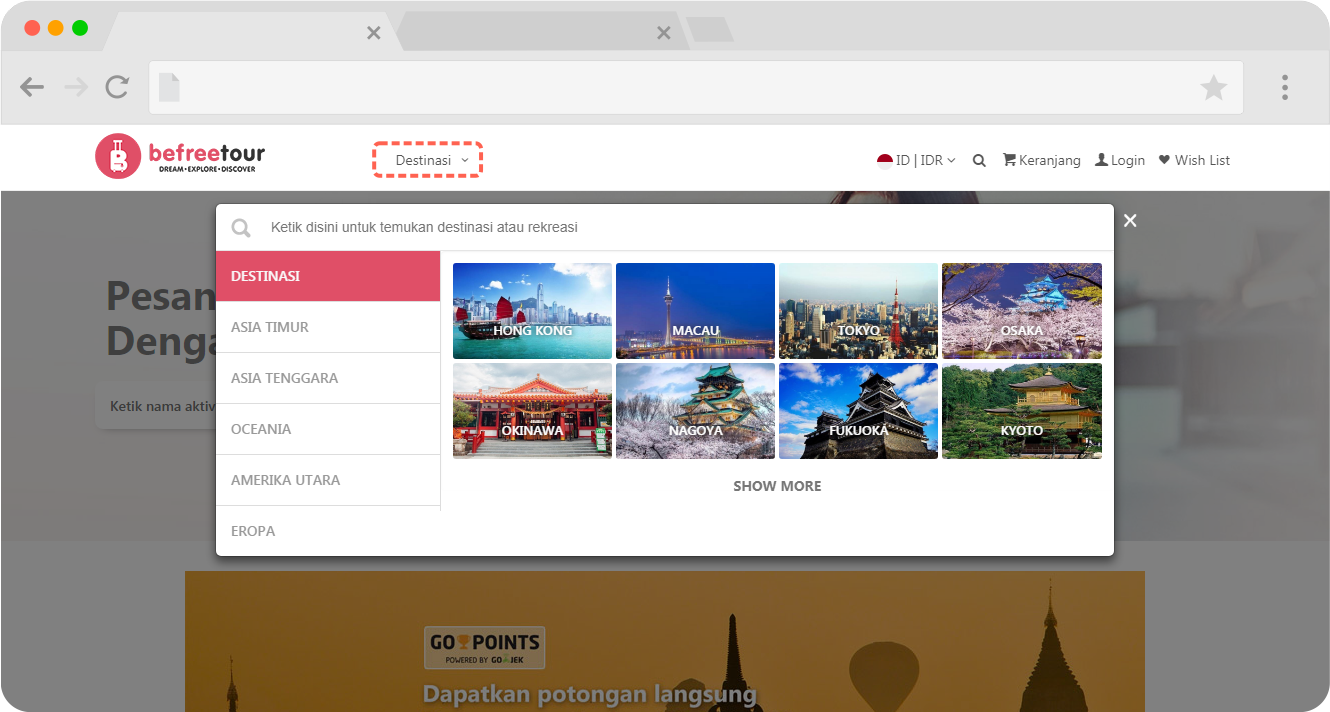This screenshot has height=712, width=1330.
Task: Click the user icon beside Login
Action: (1101, 160)
